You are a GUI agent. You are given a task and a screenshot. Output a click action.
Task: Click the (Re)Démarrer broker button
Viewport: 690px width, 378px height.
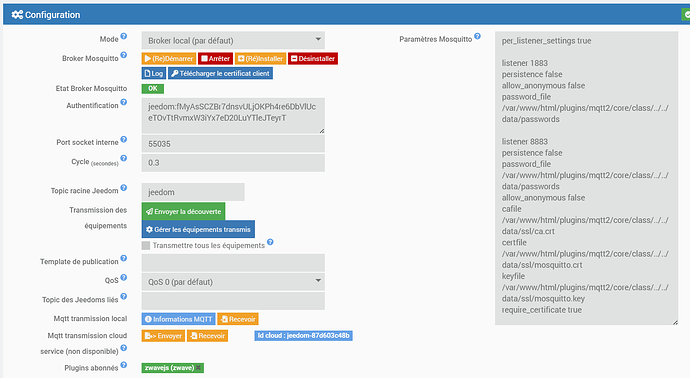coord(169,59)
